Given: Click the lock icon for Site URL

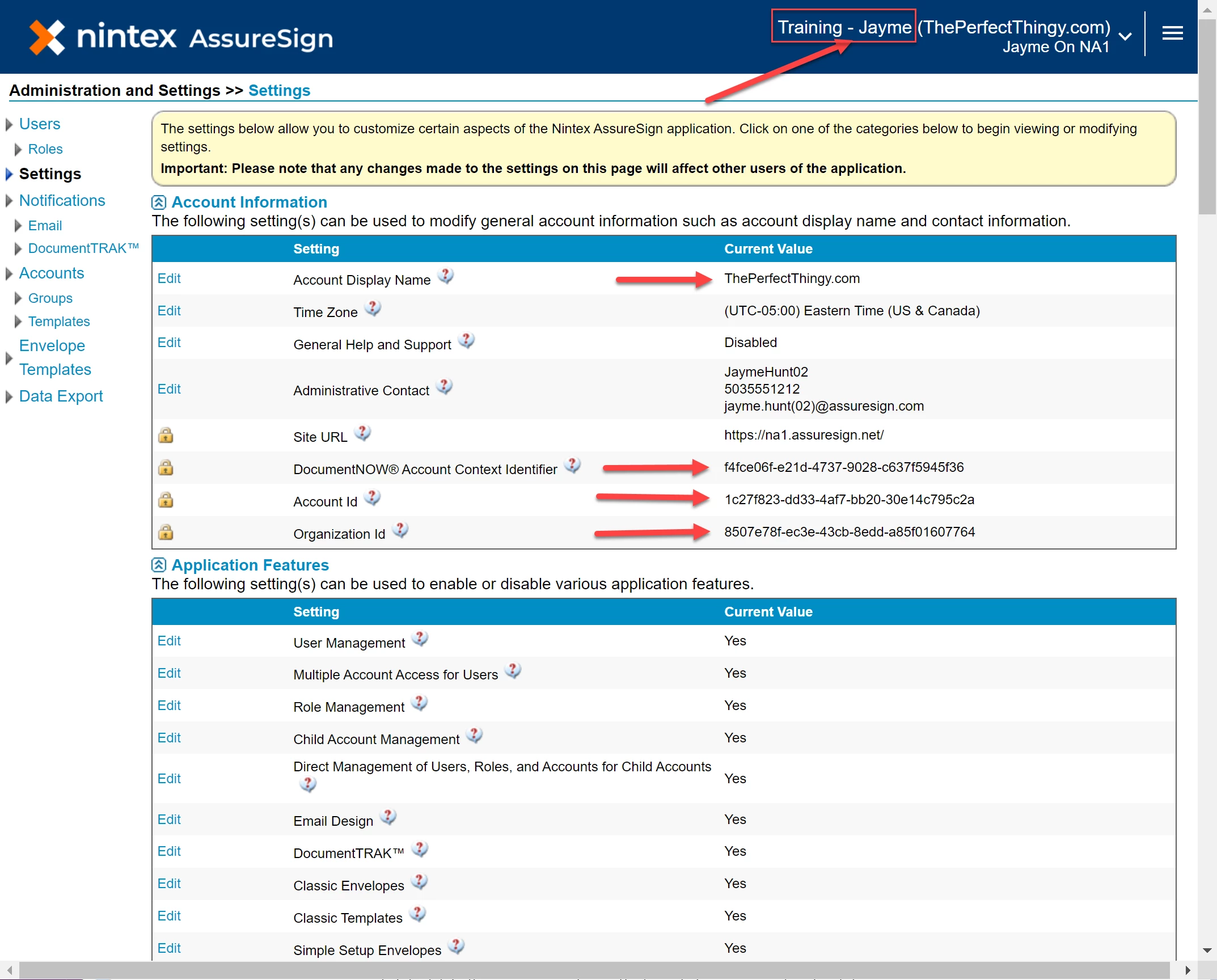Looking at the screenshot, I should (x=165, y=436).
